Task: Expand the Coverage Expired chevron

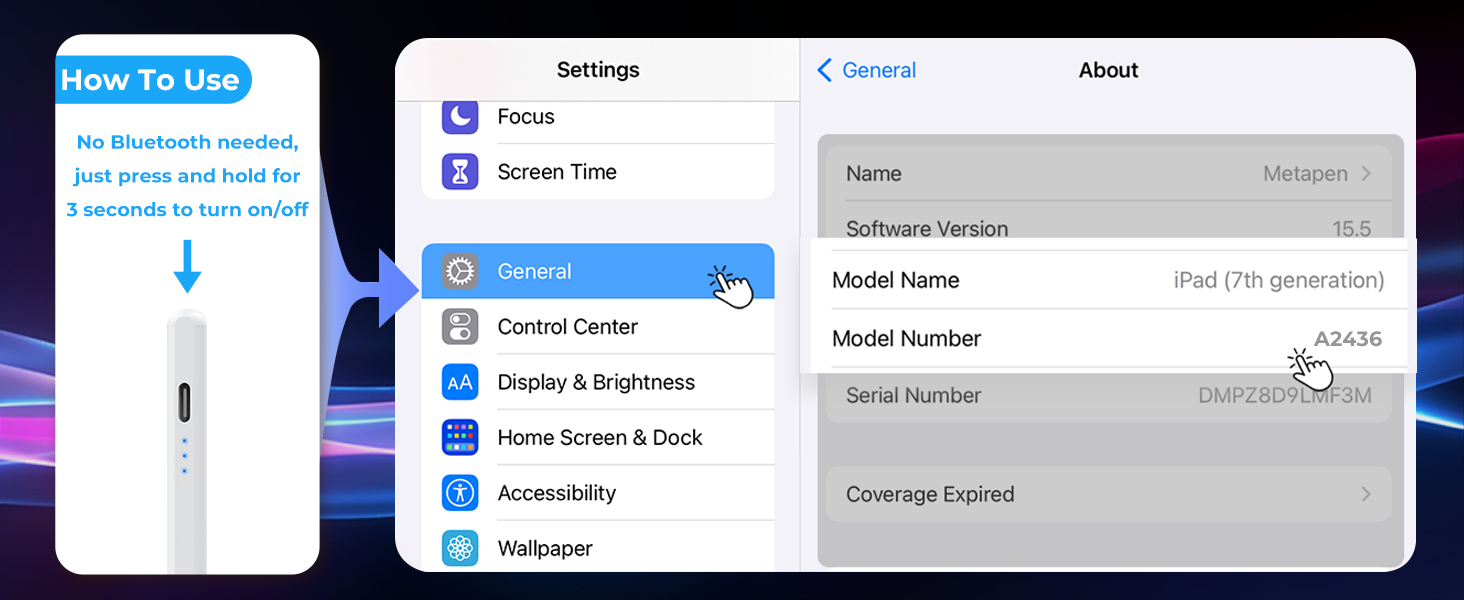Action: pos(1366,494)
